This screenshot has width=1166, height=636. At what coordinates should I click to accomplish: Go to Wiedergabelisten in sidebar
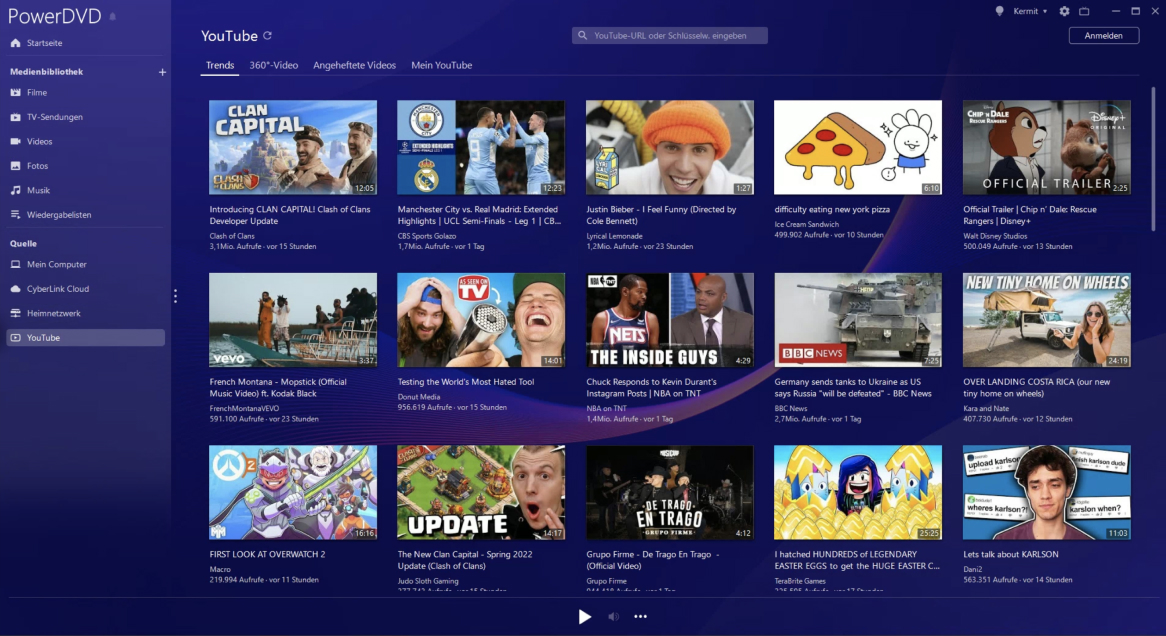coord(59,215)
